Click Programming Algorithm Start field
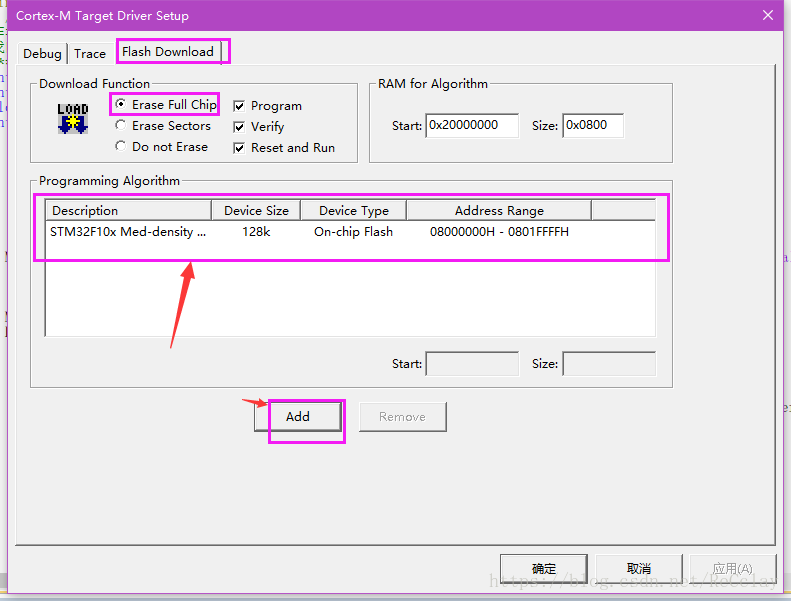 pos(472,364)
